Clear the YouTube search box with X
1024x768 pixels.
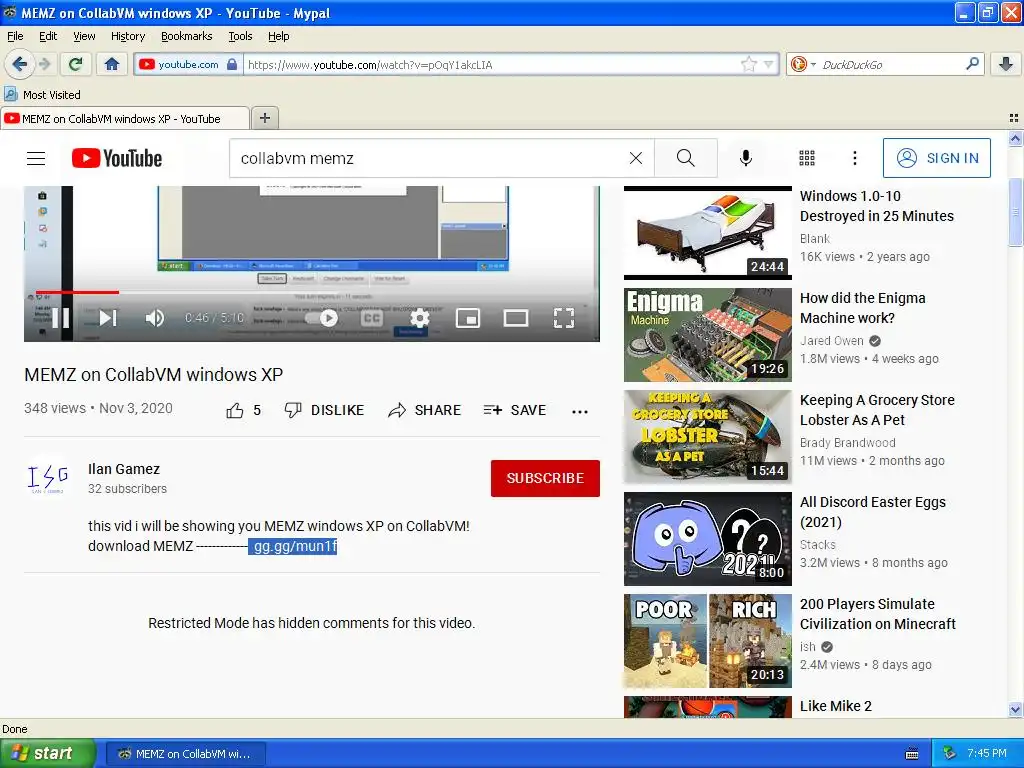635,158
